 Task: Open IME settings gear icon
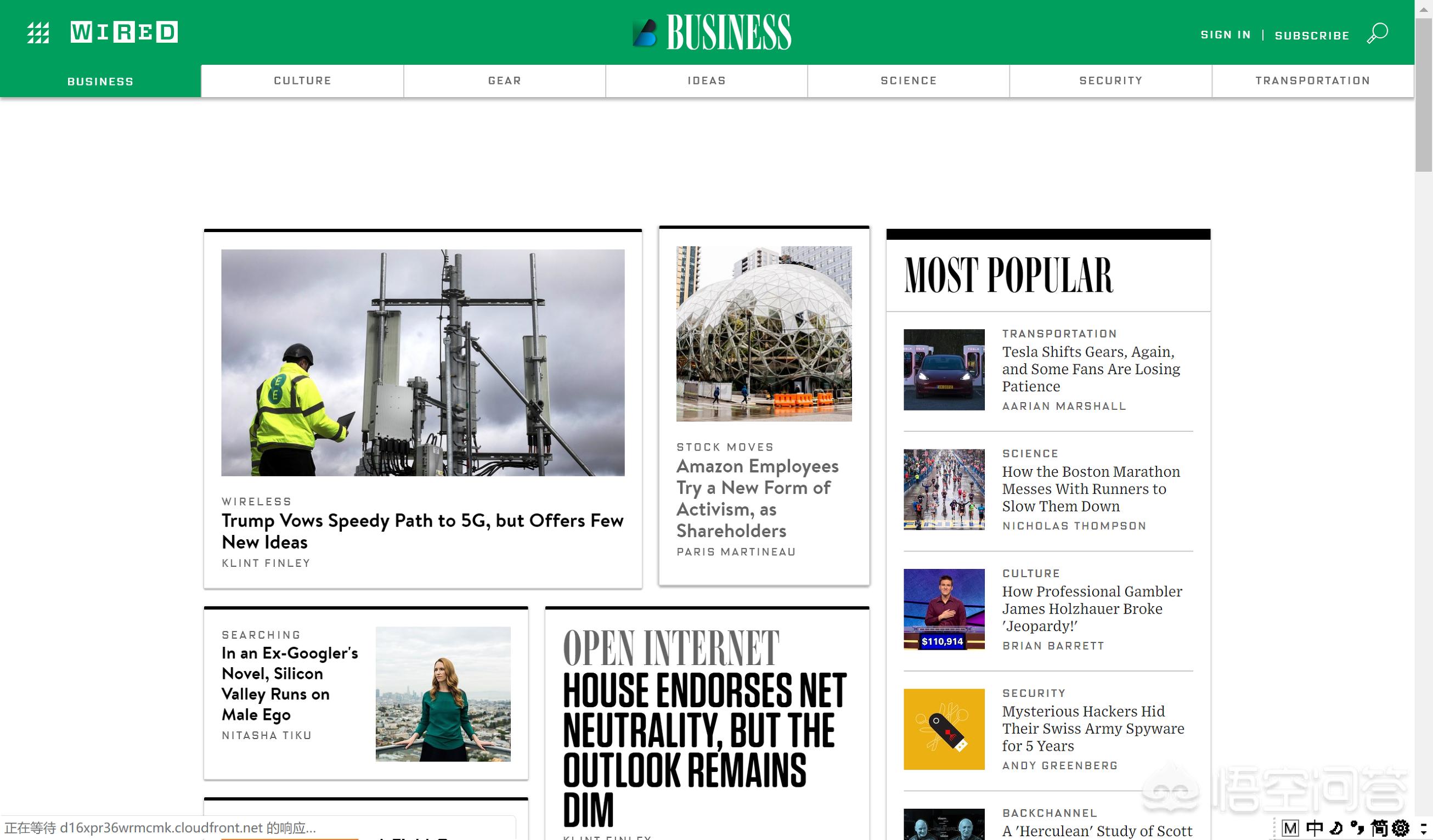[x=1400, y=827]
